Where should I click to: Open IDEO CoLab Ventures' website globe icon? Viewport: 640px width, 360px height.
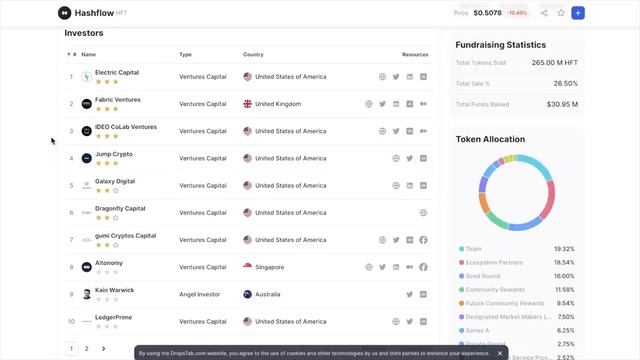click(x=382, y=131)
